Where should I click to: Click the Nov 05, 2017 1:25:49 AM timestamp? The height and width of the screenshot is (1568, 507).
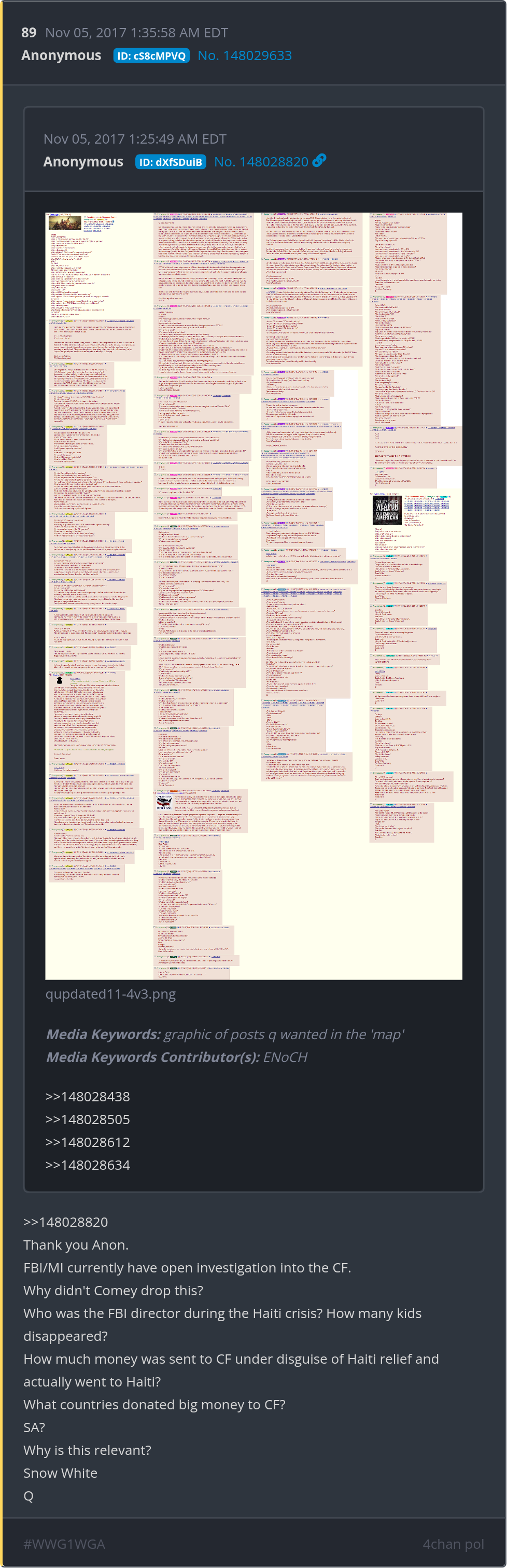click(135, 139)
